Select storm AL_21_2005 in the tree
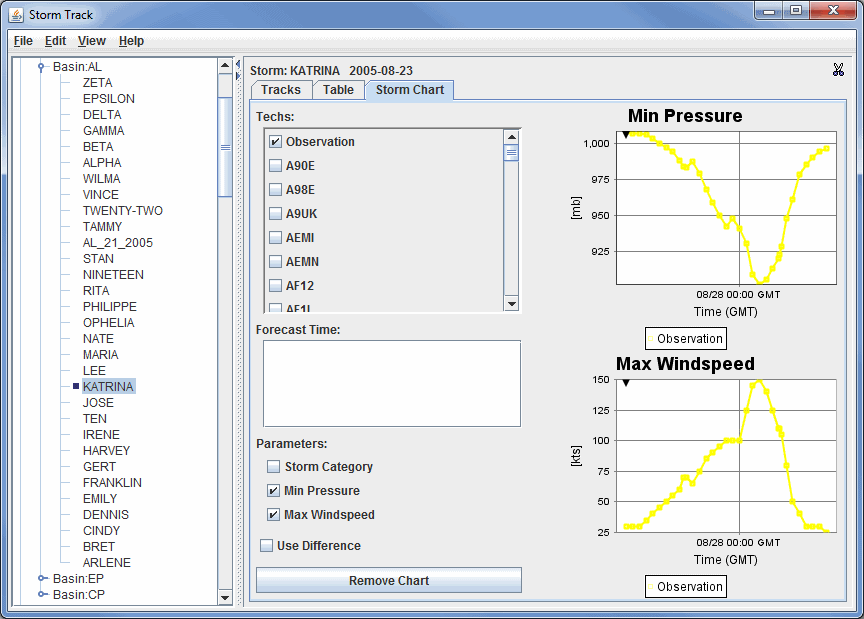This screenshot has width=864, height=619. [117, 243]
